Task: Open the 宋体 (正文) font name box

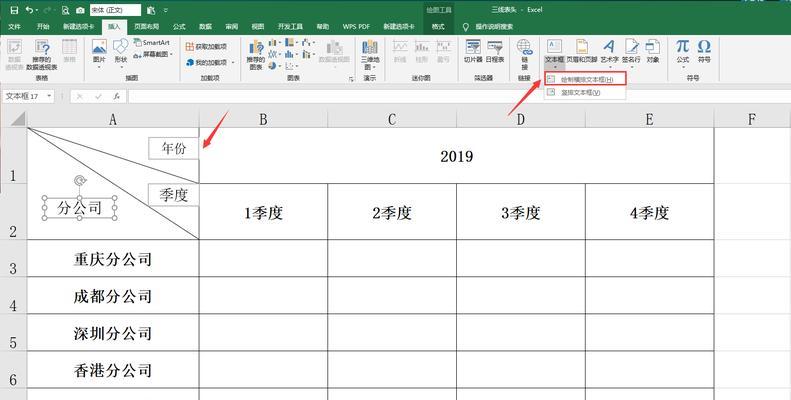Action: point(116,10)
